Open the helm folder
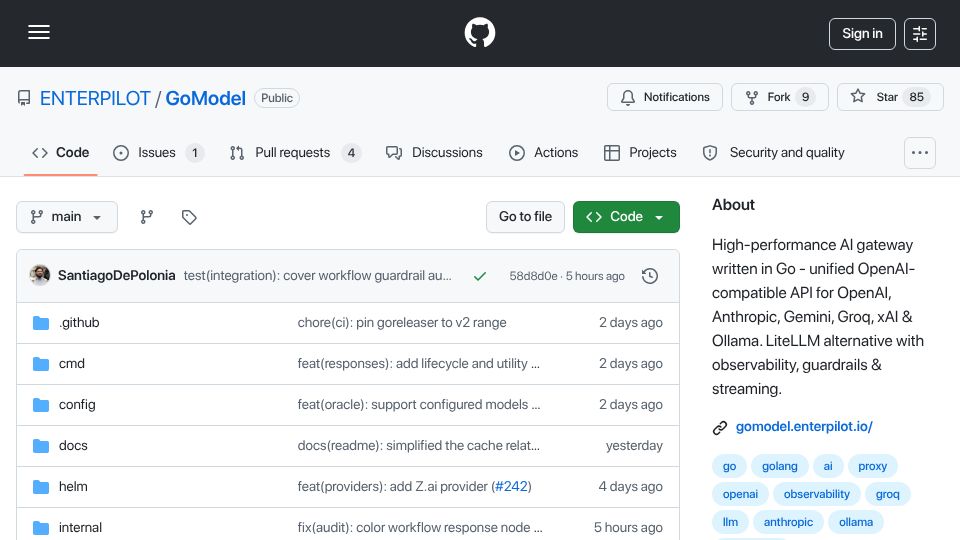The width and height of the screenshot is (960, 540). [73, 487]
